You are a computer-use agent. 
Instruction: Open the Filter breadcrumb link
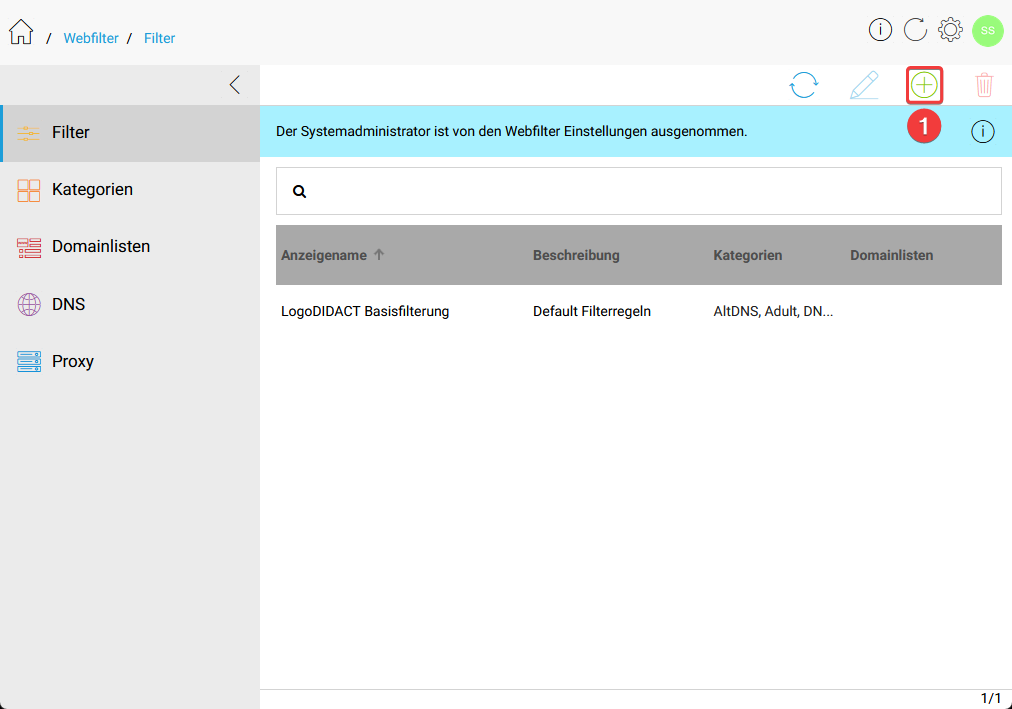coord(159,38)
